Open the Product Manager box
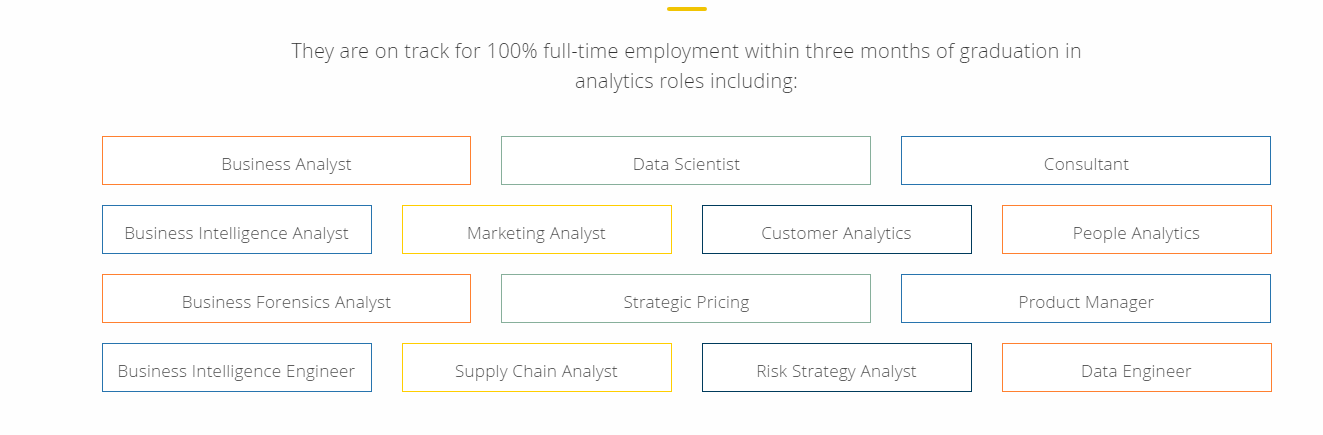The width and height of the screenshot is (1323, 435). coord(1086,298)
